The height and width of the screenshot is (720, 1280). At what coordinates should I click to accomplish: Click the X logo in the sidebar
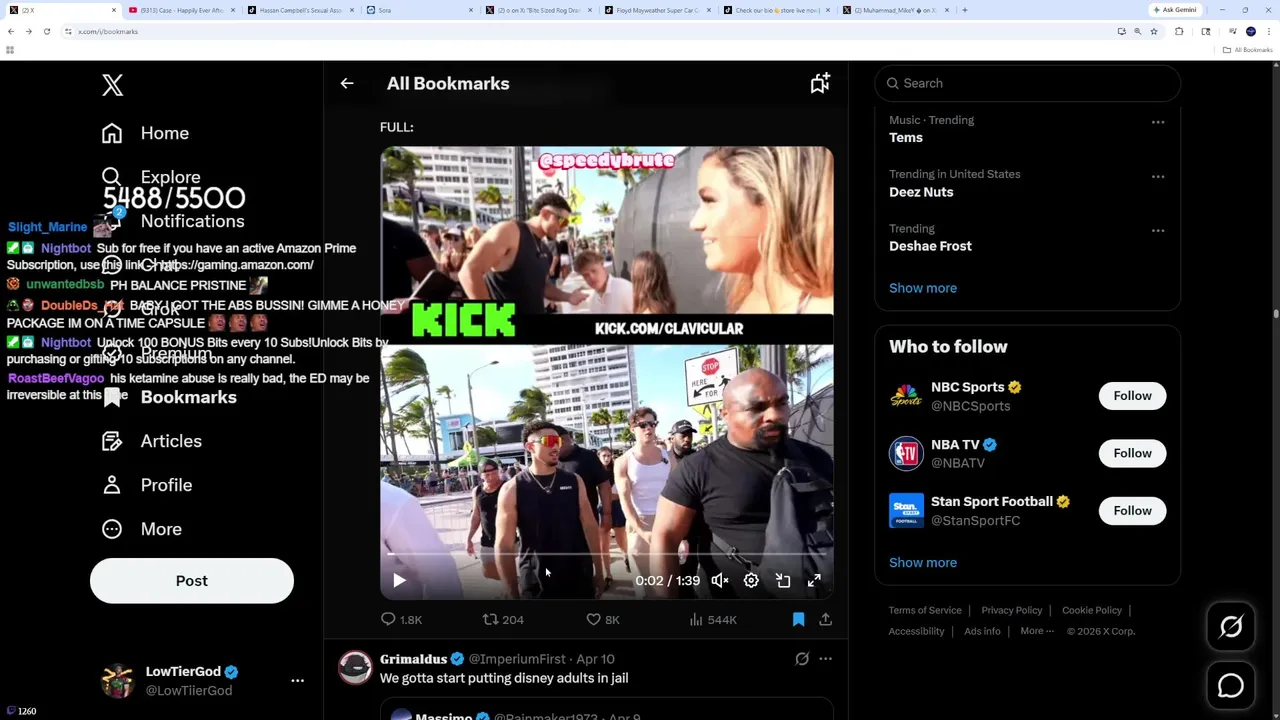click(112, 85)
